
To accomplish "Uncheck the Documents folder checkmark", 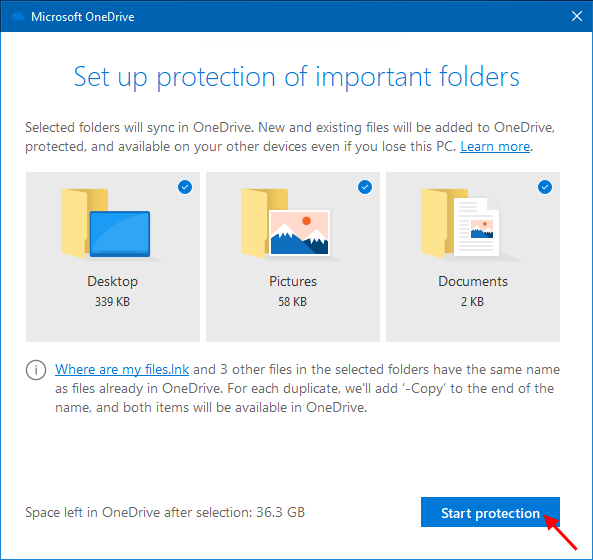I will (545, 187).
